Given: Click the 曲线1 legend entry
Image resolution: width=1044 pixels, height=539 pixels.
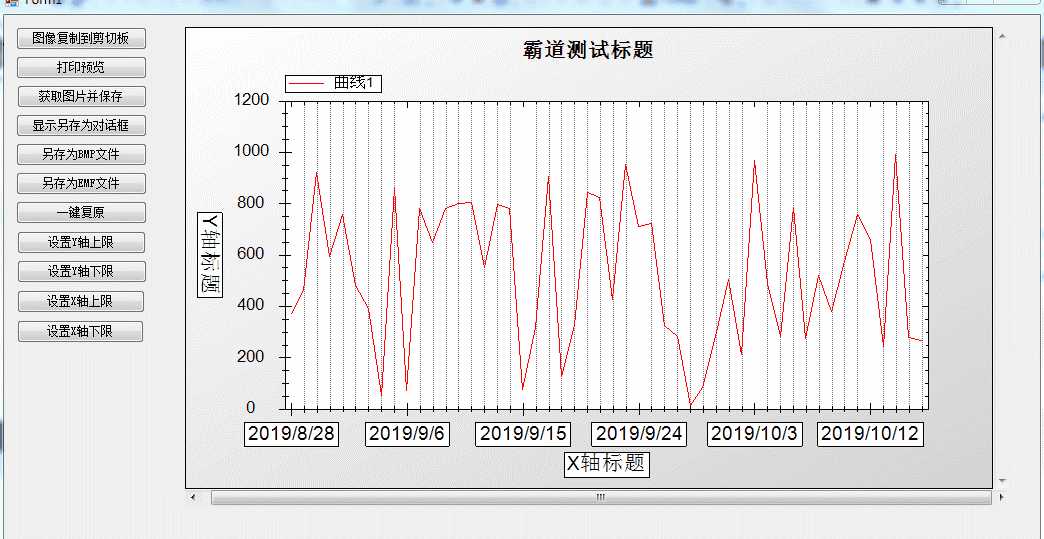Looking at the screenshot, I should point(334,83).
